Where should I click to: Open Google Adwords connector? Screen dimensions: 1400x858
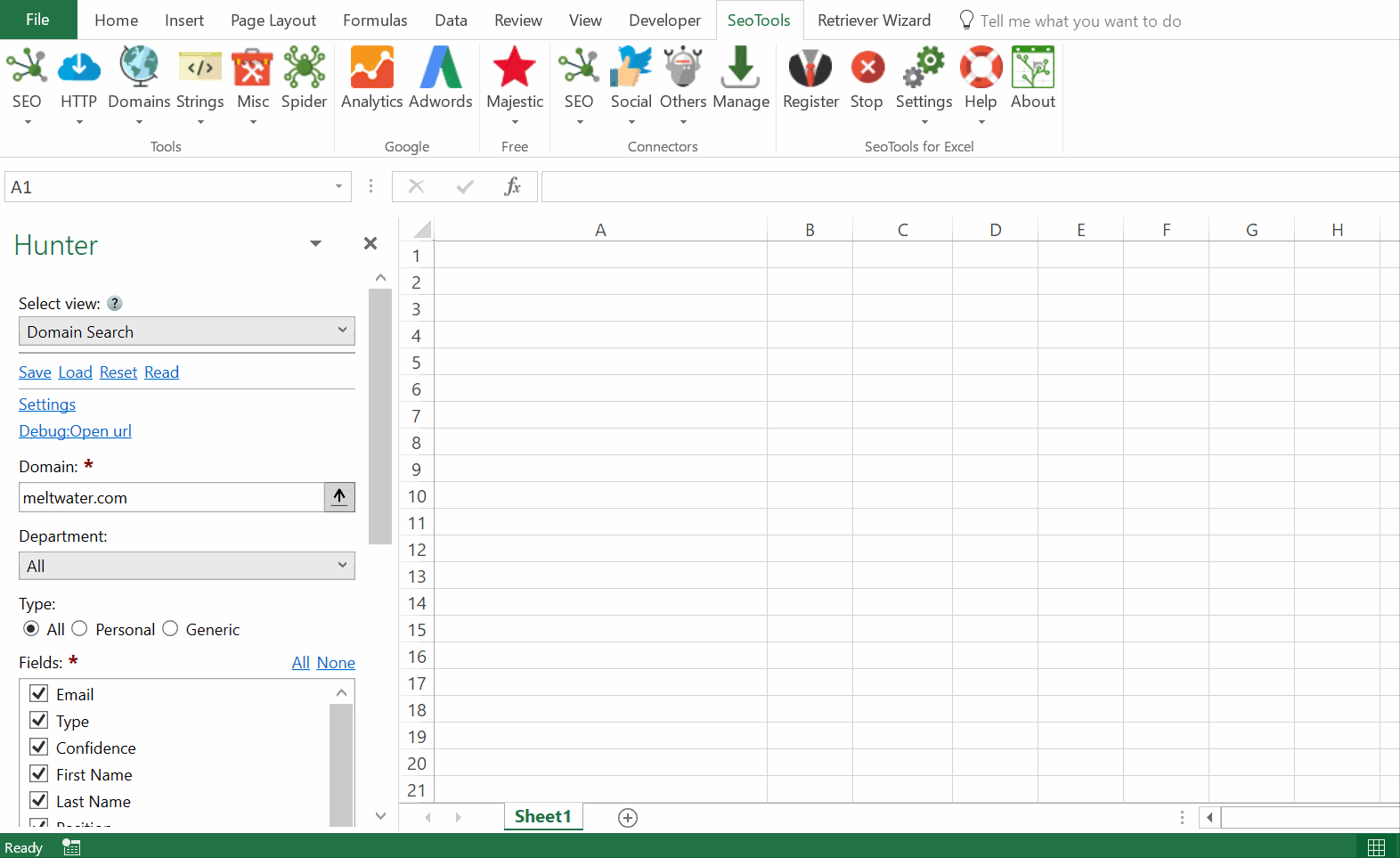pyautogui.click(x=441, y=68)
